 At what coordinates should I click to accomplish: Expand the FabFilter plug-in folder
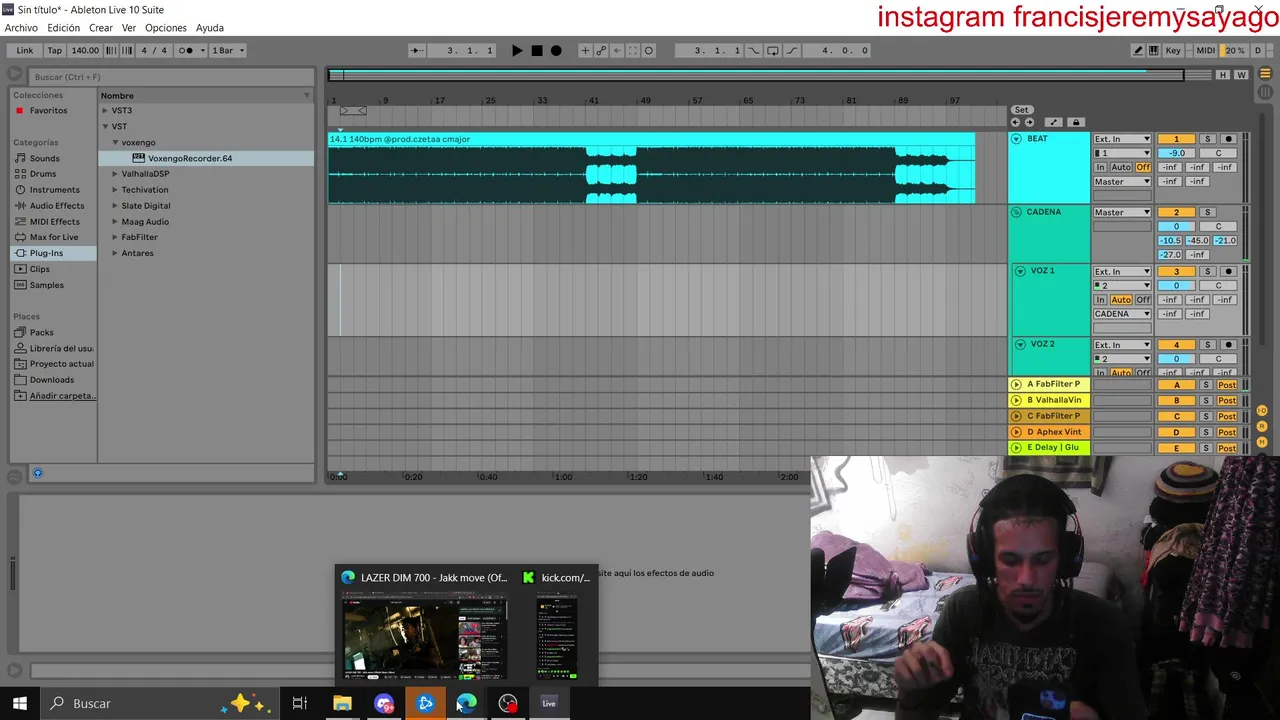click(115, 237)
